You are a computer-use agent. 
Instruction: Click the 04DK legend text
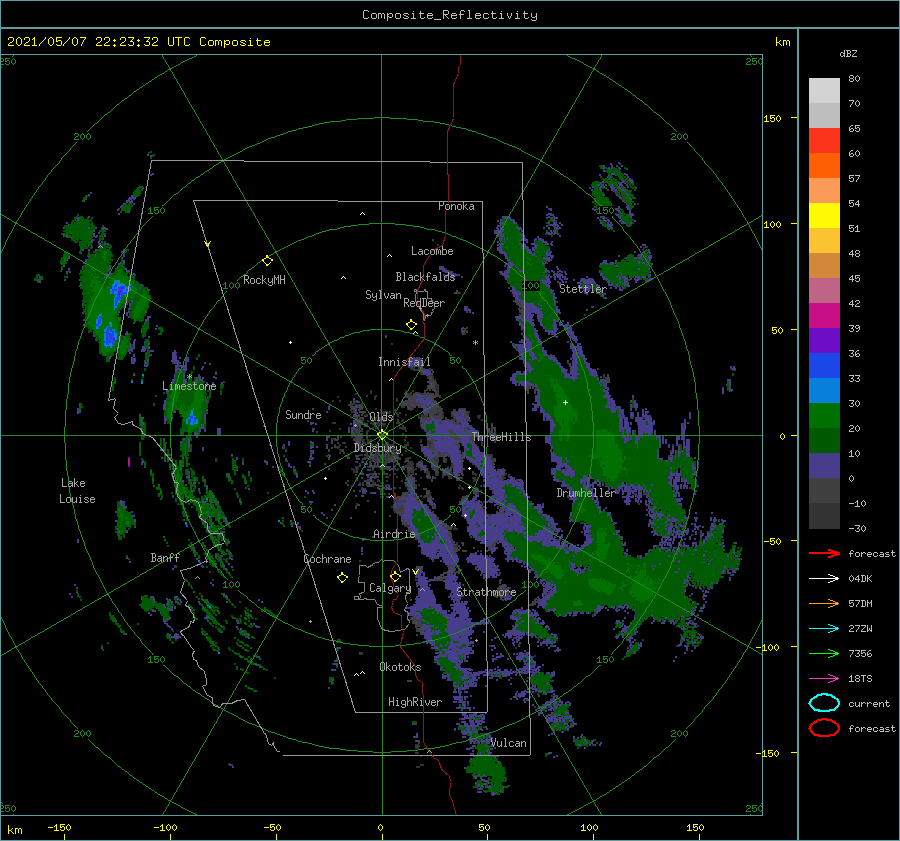(x=860, y=579)
